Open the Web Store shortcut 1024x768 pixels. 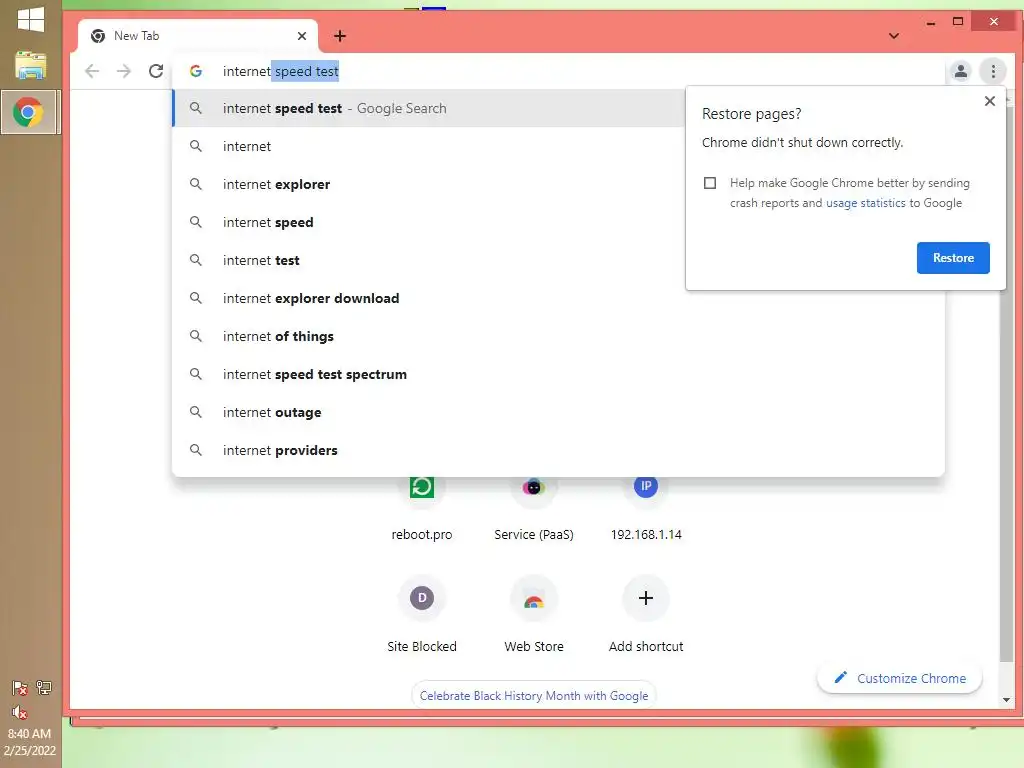[x=534, y=614]
